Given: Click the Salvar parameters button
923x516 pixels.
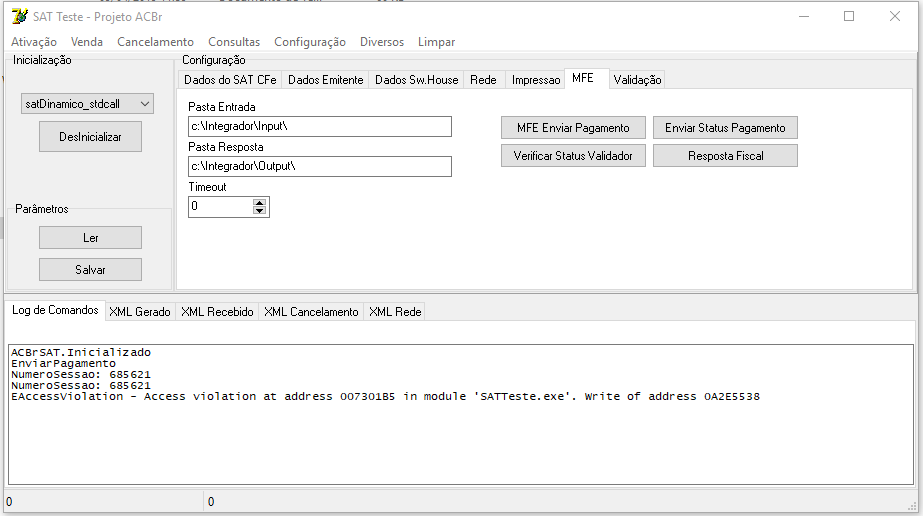Looking at the screenshot, I should (90, 269).
